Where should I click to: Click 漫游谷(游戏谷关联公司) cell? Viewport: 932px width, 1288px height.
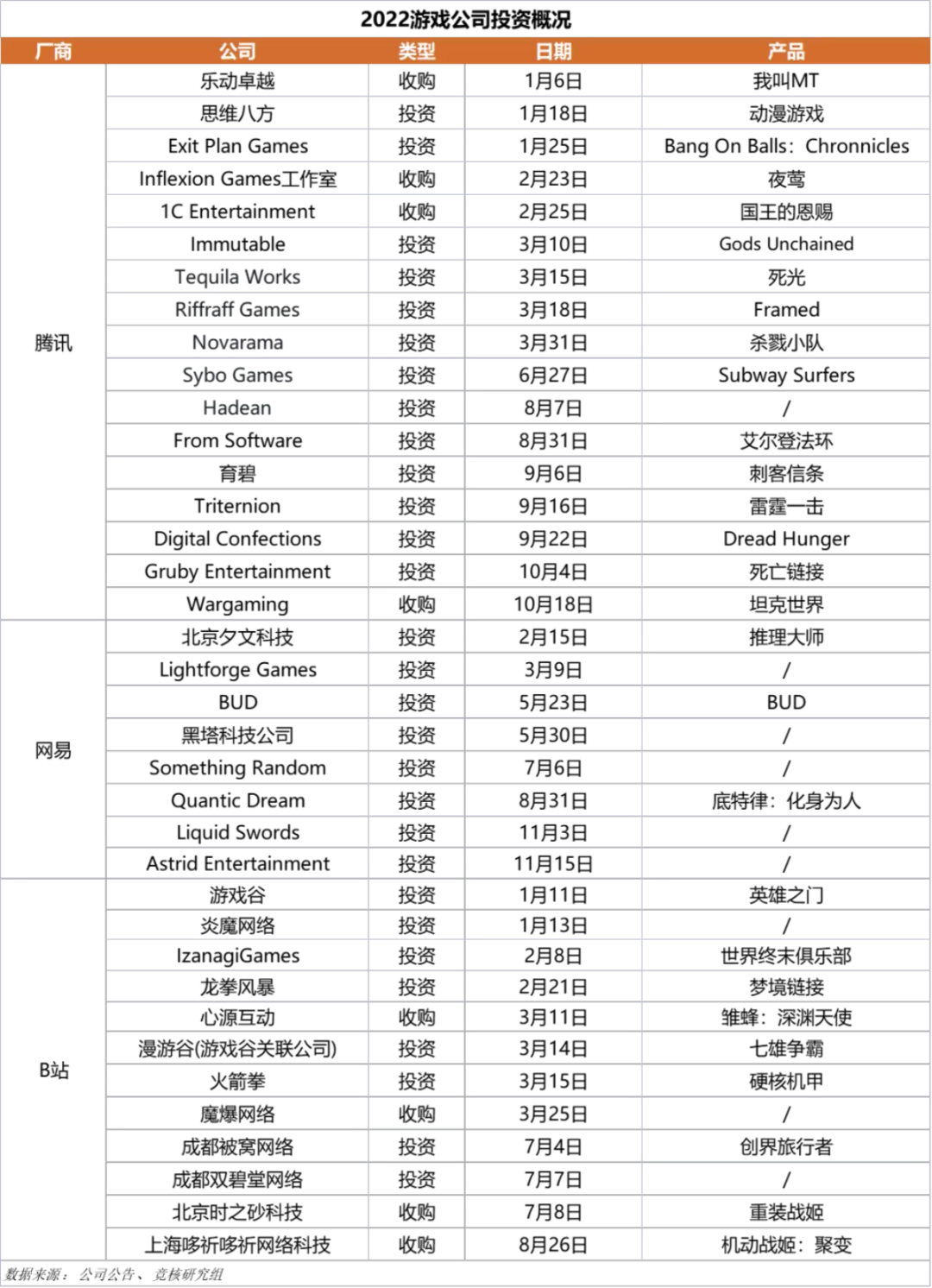tap(237, 1049)
